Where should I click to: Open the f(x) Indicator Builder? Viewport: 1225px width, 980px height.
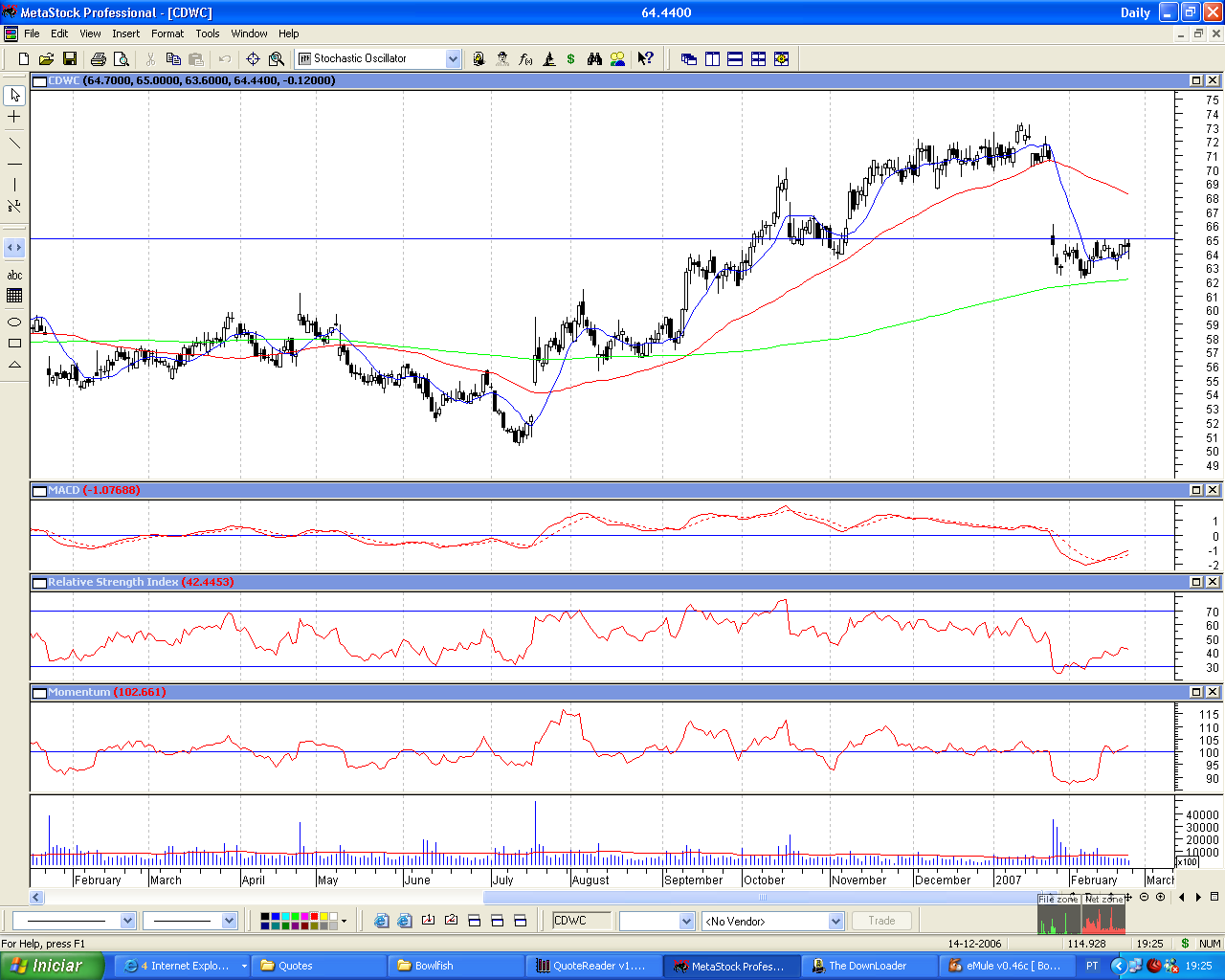tap(525, 58)
